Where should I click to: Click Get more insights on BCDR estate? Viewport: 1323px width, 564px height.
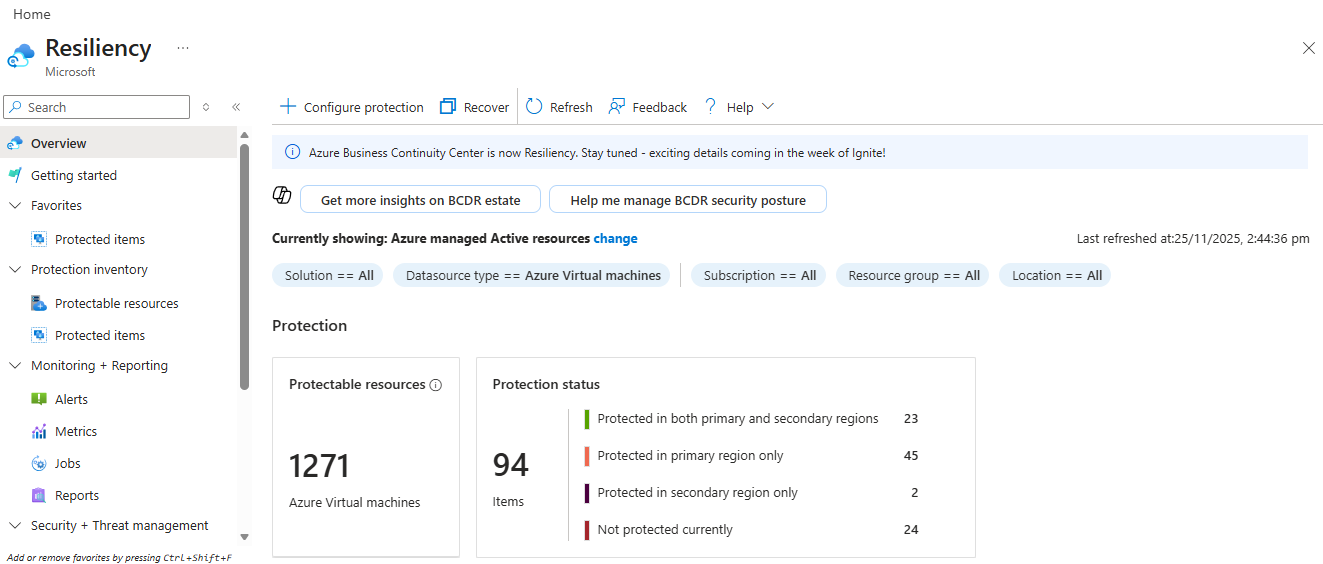[420, 200]
